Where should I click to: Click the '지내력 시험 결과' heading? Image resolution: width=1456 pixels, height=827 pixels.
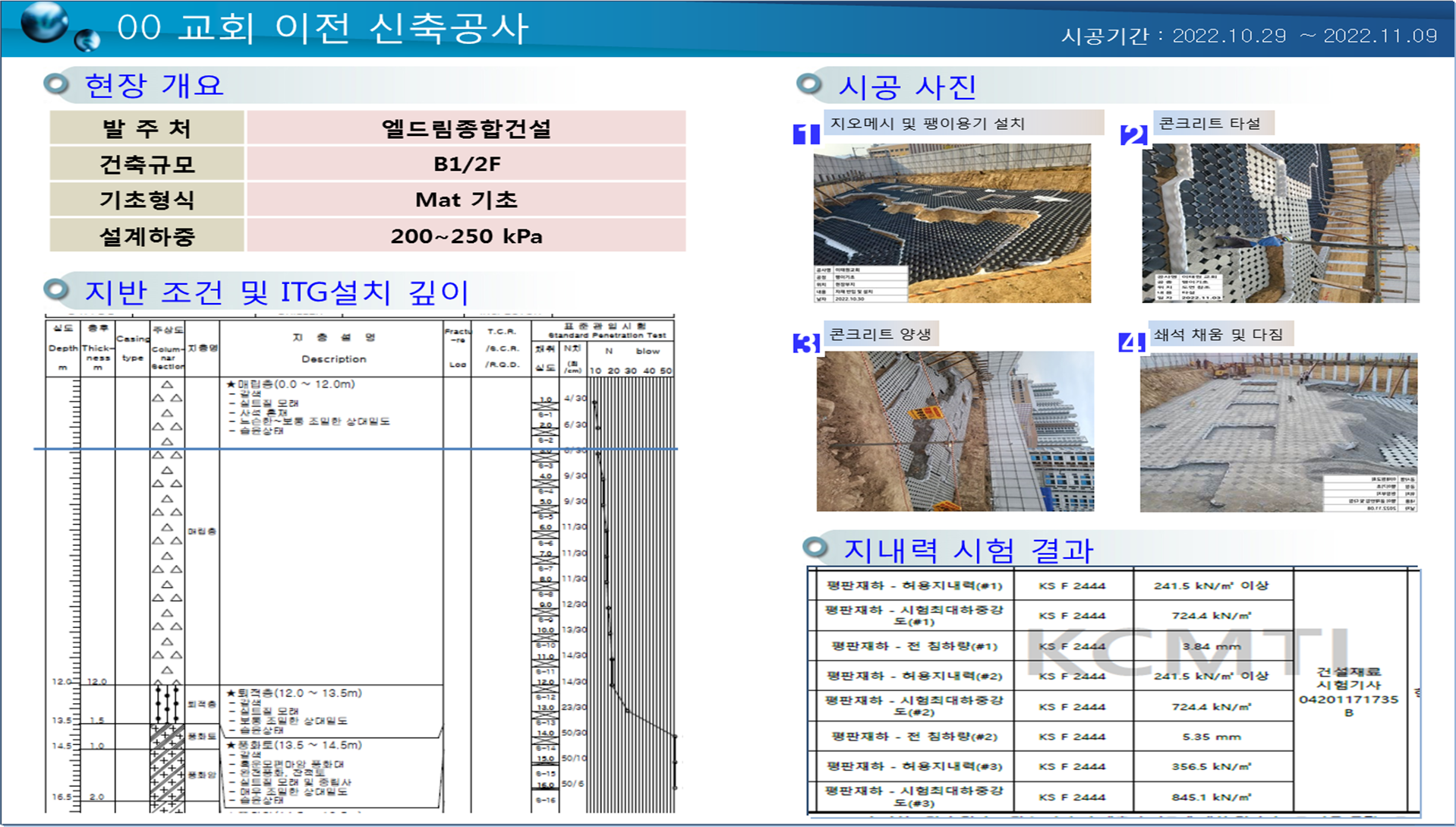click(x=969, y=550)
